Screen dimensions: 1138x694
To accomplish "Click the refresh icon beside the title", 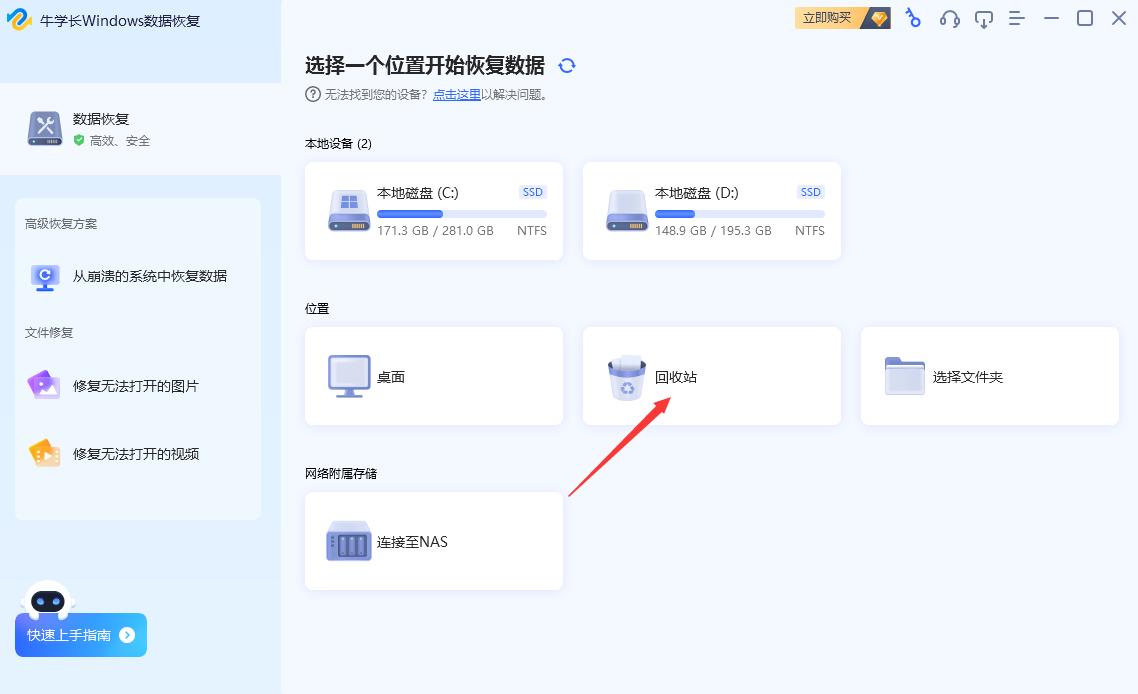I will (x=567, y=65).
